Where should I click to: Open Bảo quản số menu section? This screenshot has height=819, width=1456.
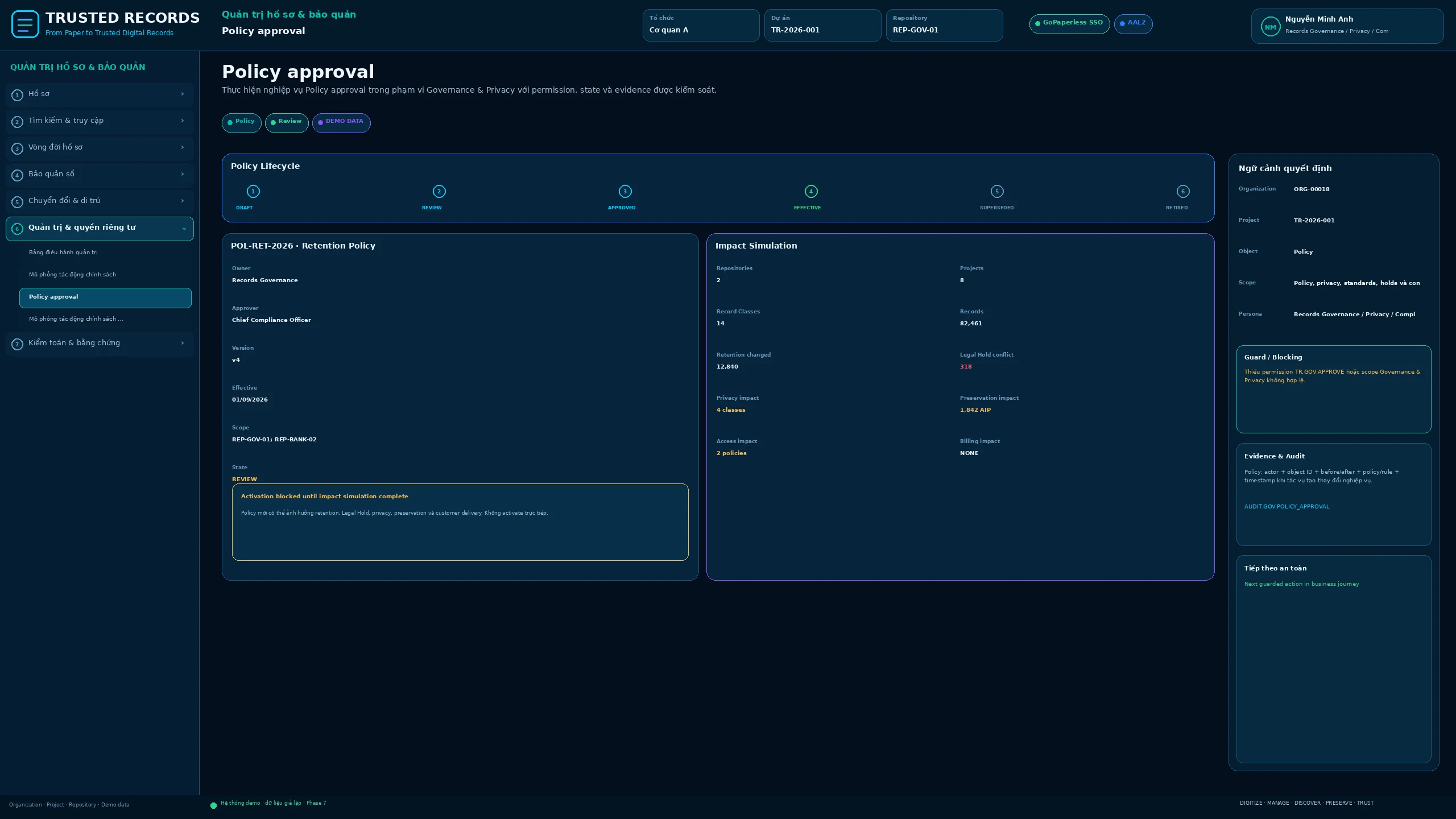[x=100, y=175]
